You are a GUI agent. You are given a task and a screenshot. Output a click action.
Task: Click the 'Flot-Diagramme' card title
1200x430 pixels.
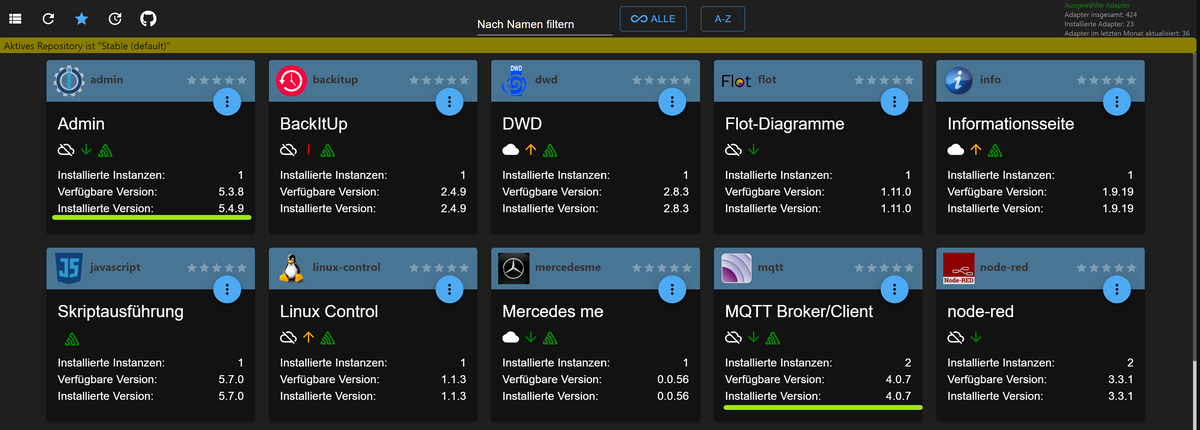(785, 124)
